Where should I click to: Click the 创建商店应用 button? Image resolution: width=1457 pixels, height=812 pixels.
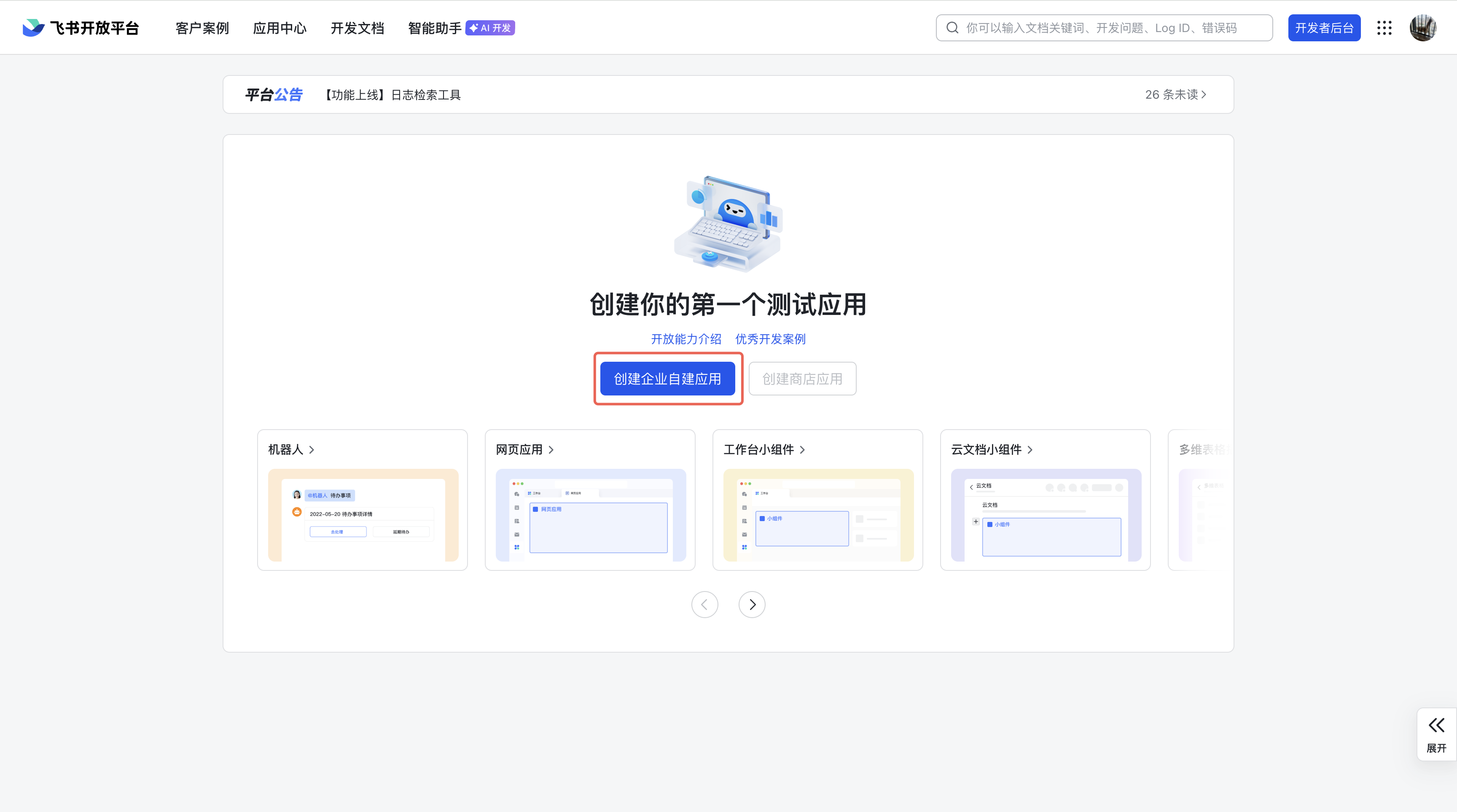(x=802, y=378)
